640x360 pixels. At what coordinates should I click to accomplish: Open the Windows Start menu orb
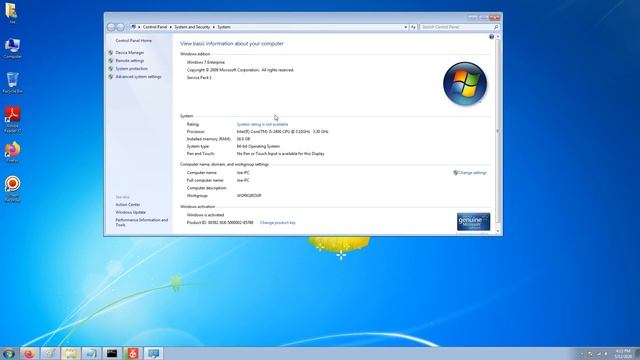point(9,353)
